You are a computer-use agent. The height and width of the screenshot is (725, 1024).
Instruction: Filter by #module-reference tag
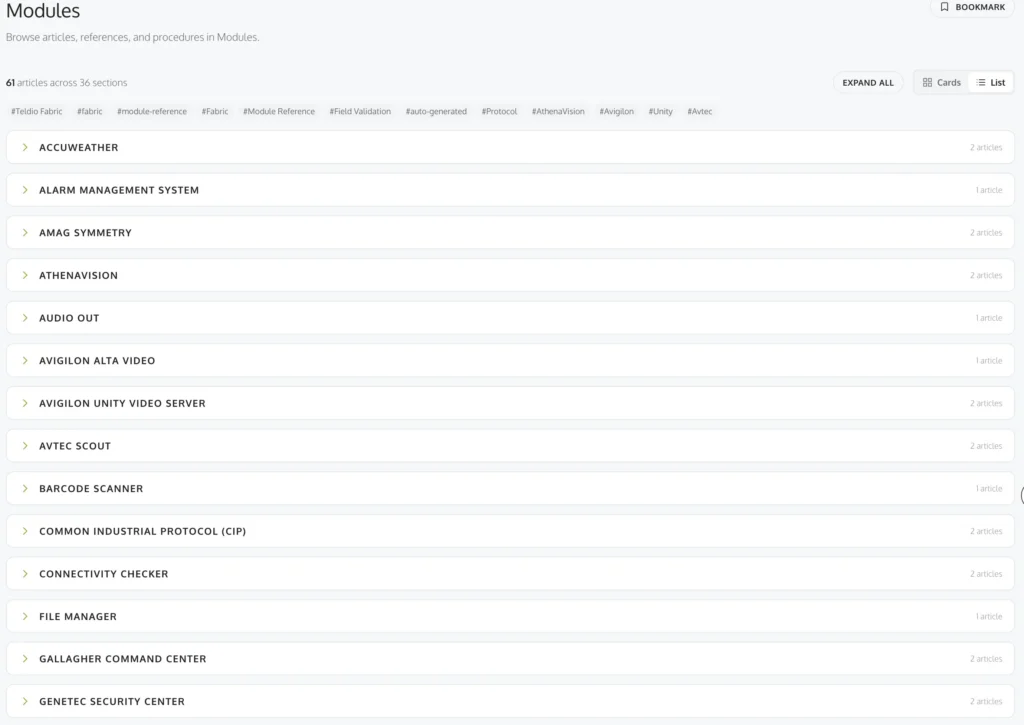[x=152, y=112]
